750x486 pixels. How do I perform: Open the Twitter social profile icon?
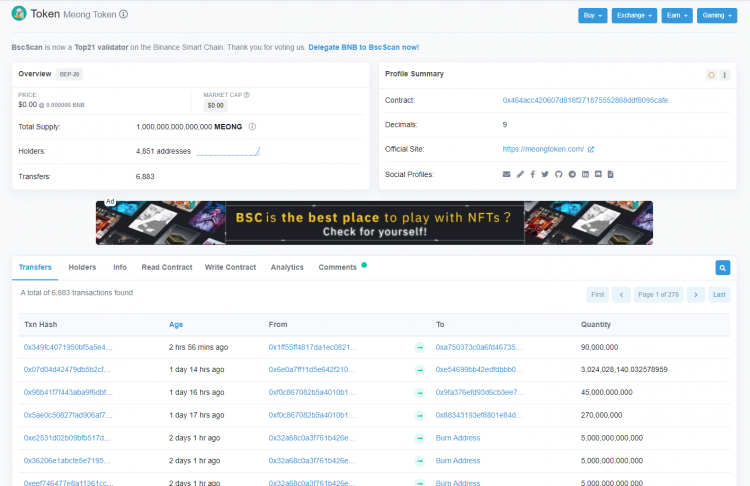pyautogui.click(x=546, y=175)
